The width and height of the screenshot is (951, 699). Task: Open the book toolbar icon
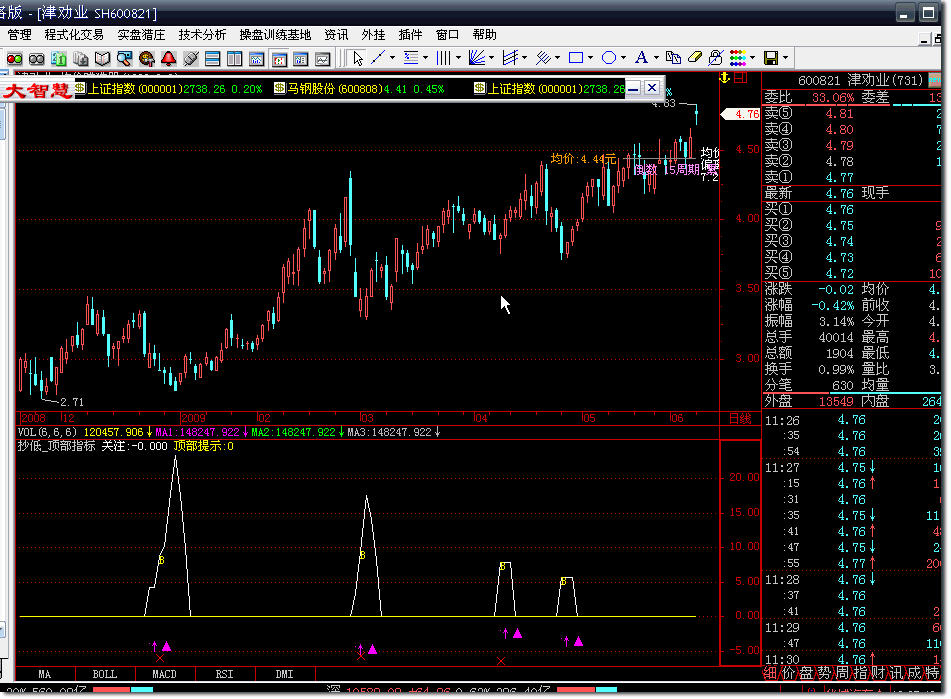102,58
